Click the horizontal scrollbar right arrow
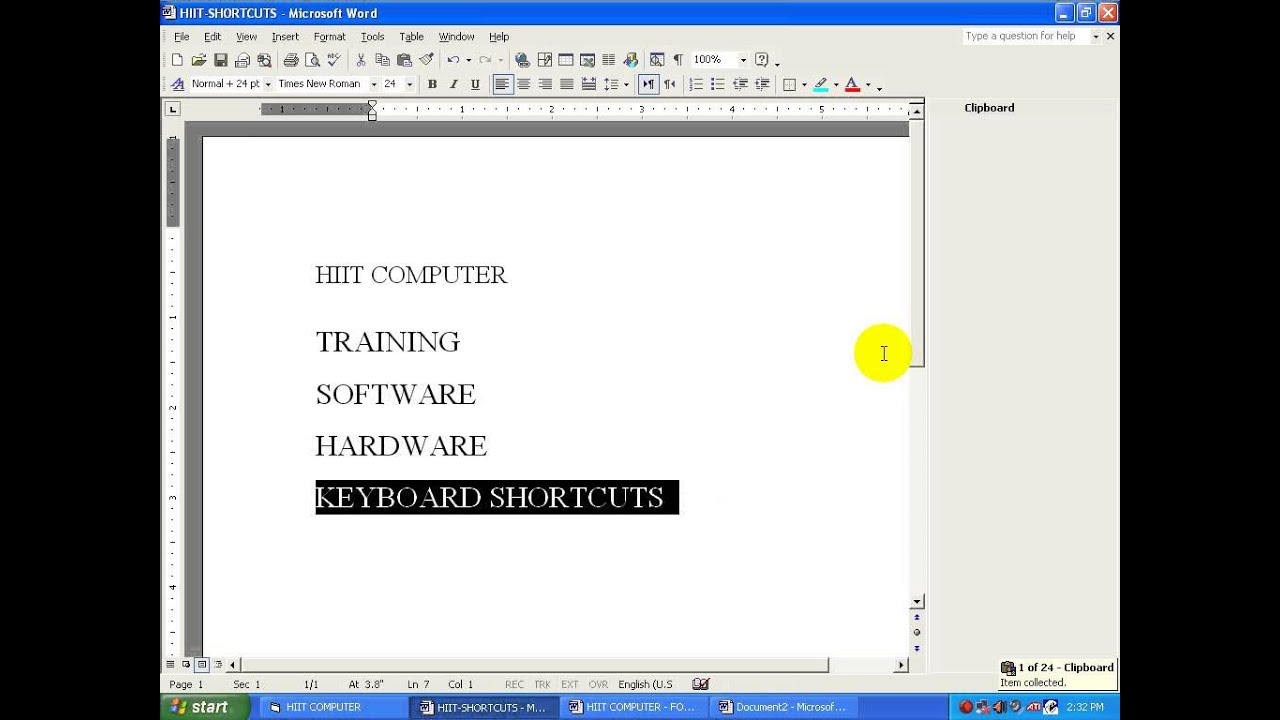Viewport: 1280px width, 720px height. click(901, 665)
